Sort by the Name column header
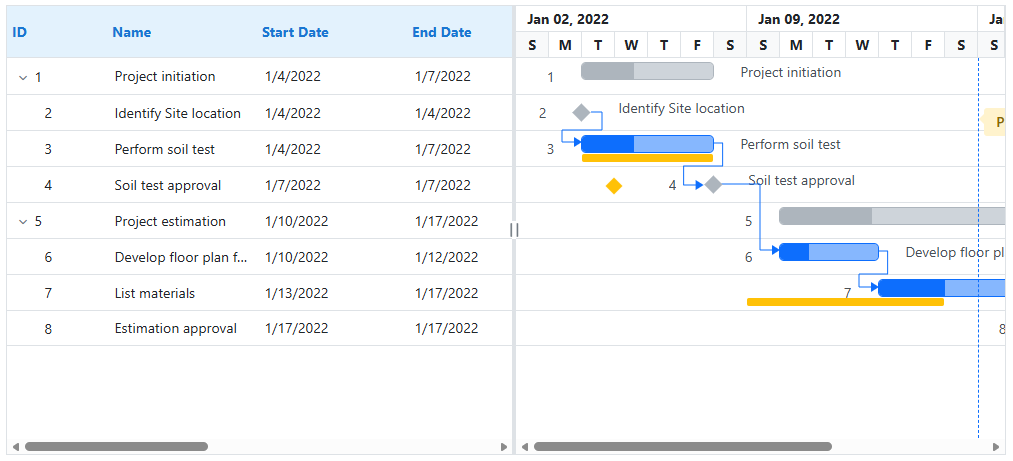This screenshot has height=461, width=1013. point(132,32)
